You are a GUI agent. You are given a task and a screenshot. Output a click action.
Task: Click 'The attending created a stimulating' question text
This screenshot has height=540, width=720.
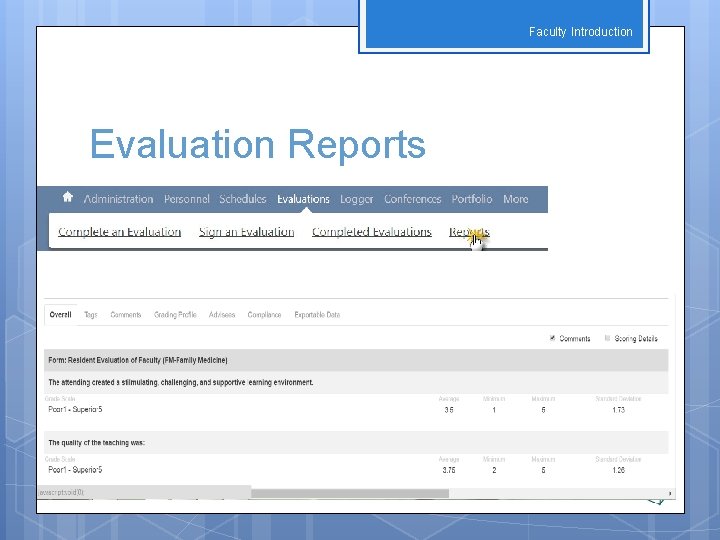click(x=180, y=382)
